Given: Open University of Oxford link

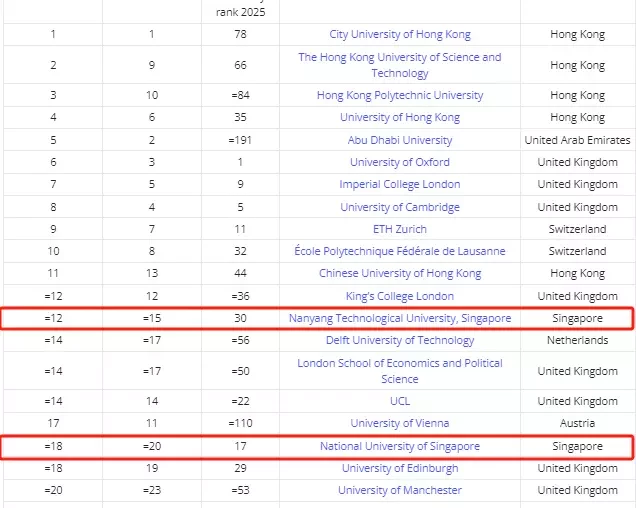Looking at the screenshot, I should pyautogui.click(x=400, y=162).
